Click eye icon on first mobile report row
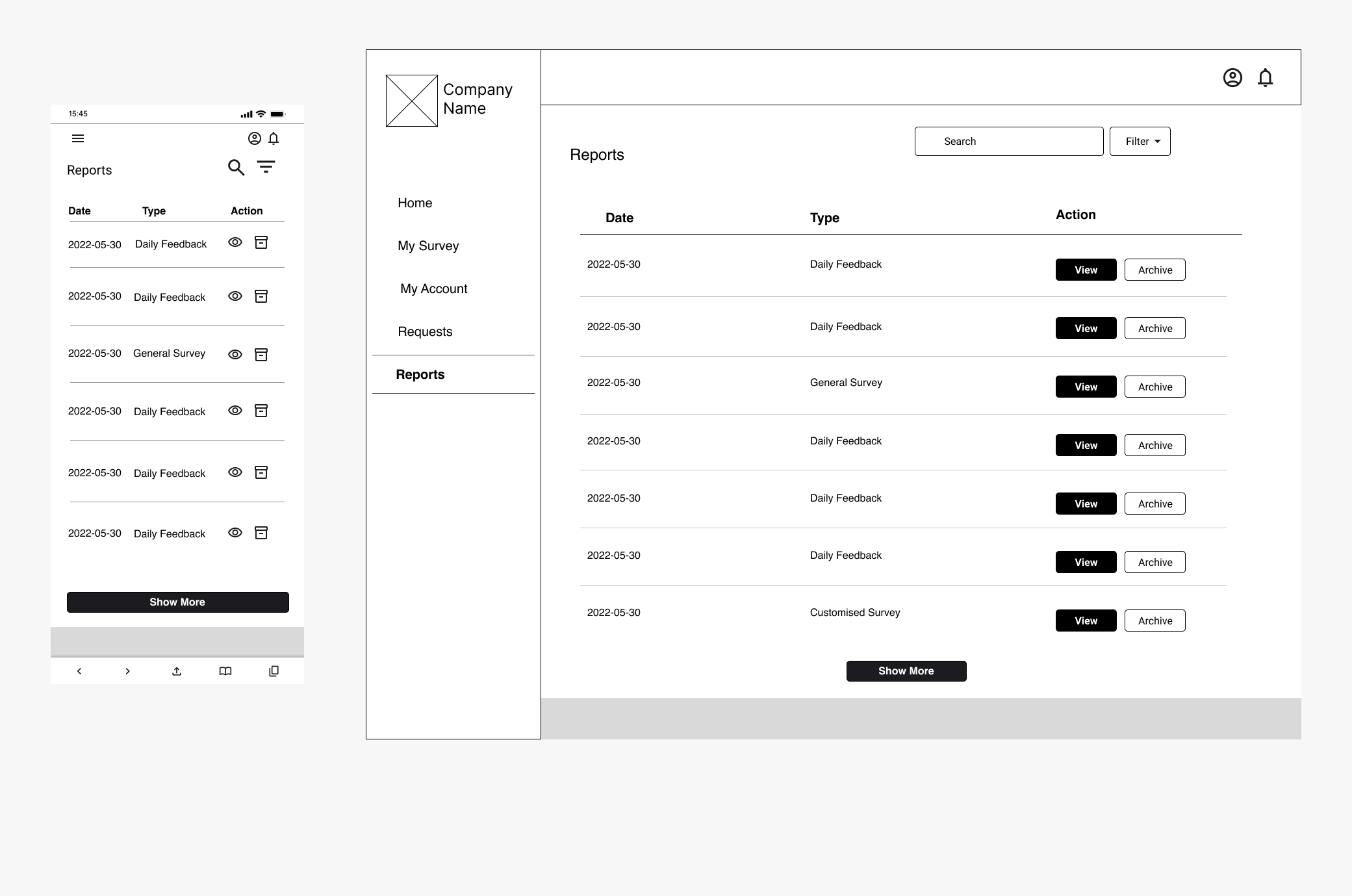 coord(235,242)
